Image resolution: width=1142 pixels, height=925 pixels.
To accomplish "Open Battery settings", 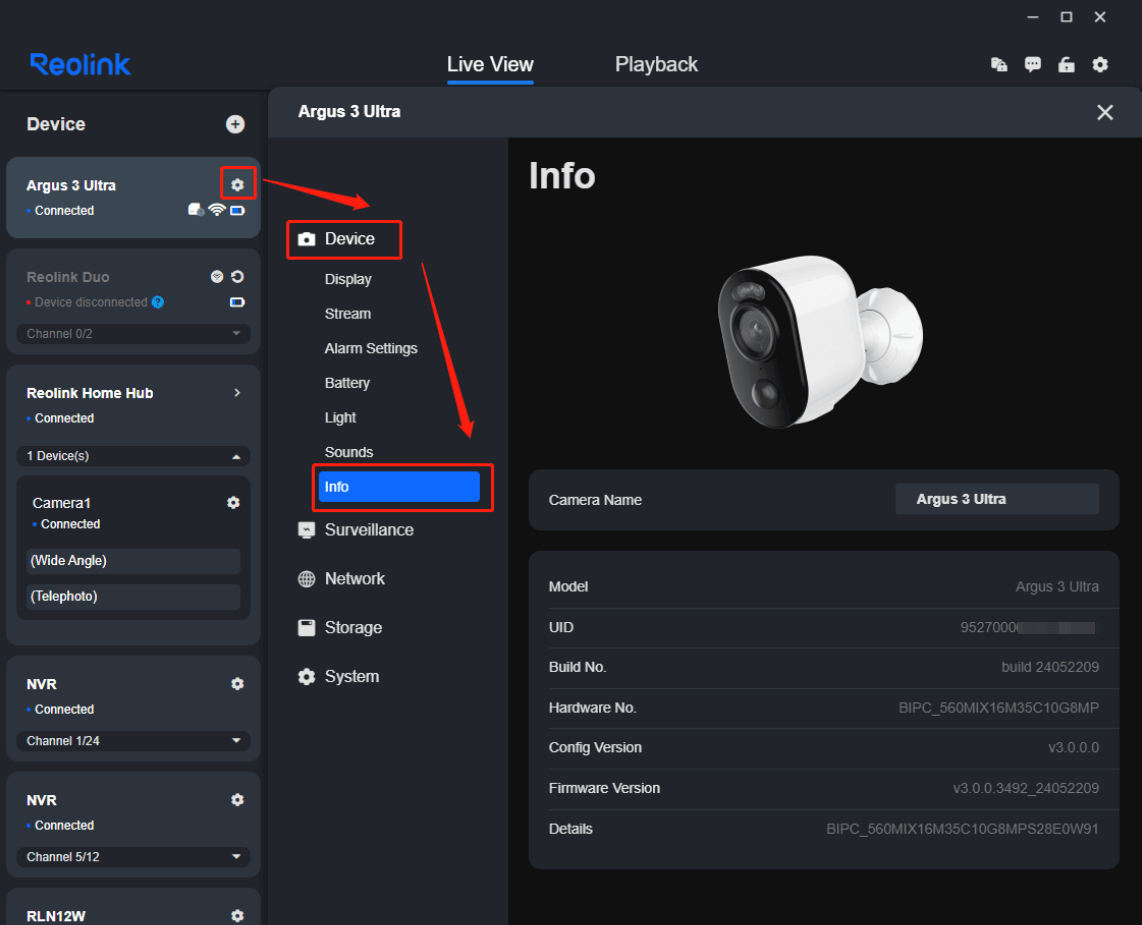I will point(347,383).
